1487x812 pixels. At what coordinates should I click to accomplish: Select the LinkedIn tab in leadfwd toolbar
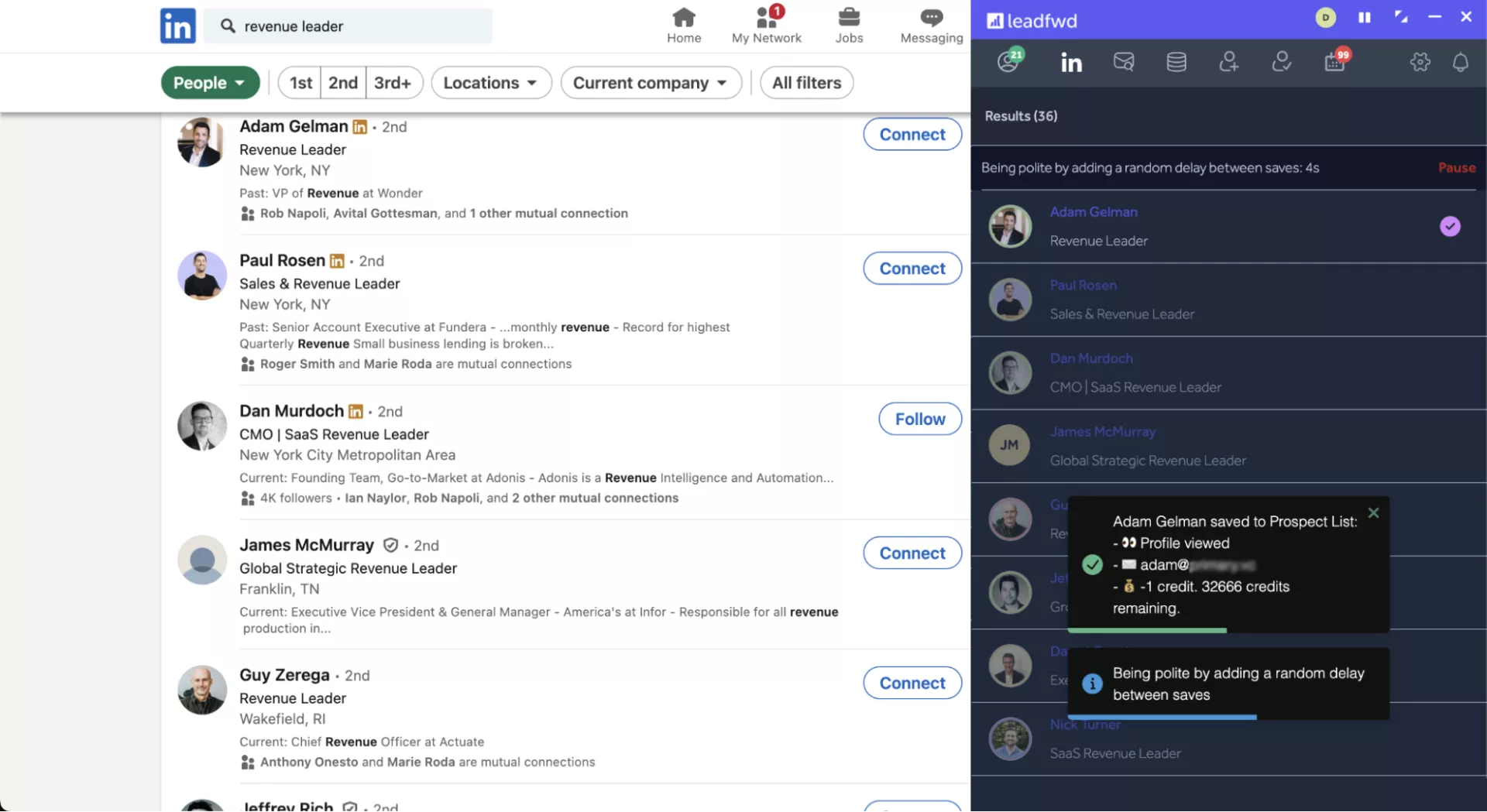point(1071,63)
